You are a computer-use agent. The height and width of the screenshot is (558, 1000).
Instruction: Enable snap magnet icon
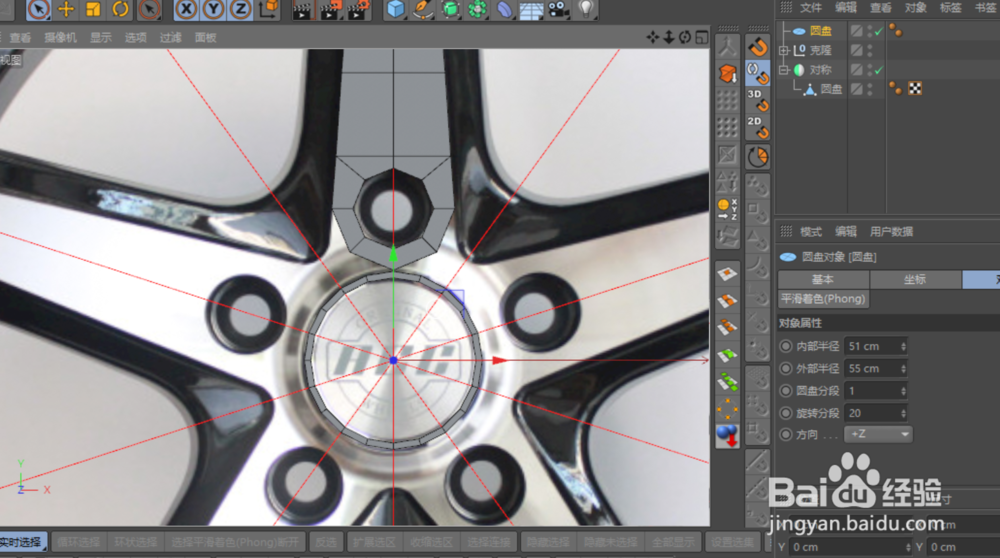coord(758,47)
